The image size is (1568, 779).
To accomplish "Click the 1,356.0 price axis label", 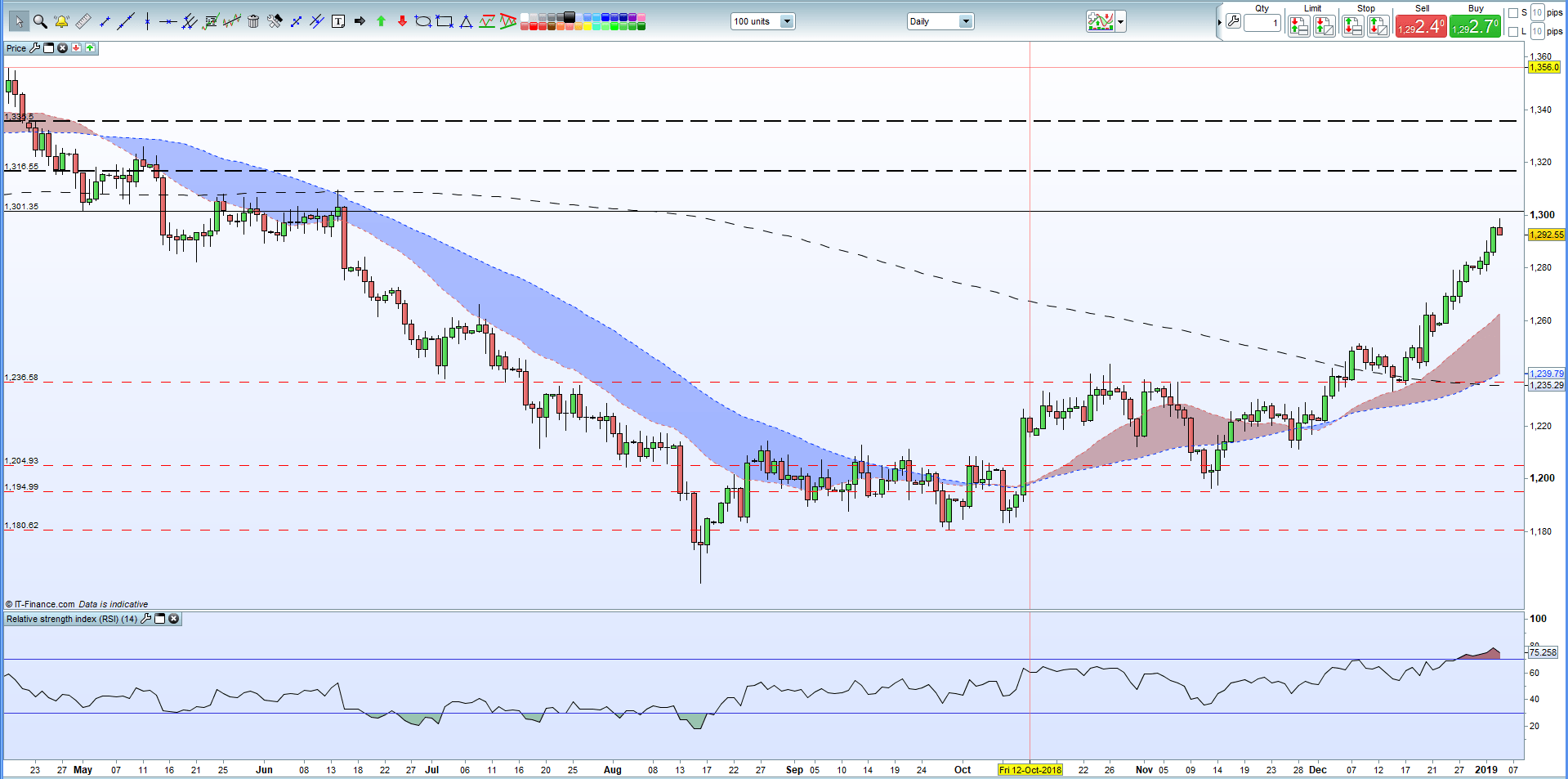I will pyautogui.click(x=1544, y=67).
